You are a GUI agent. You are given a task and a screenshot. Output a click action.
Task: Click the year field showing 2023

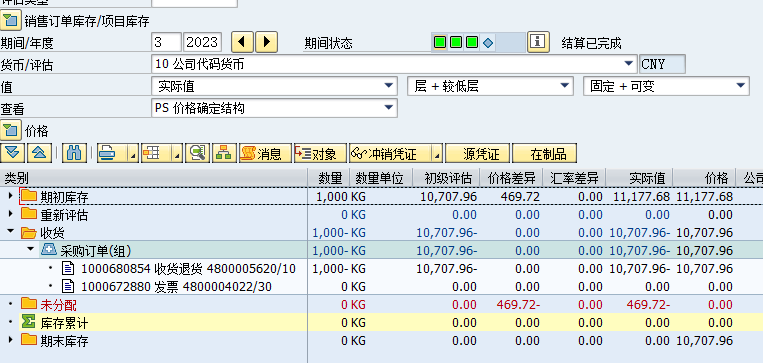click(x=202, y=42)
